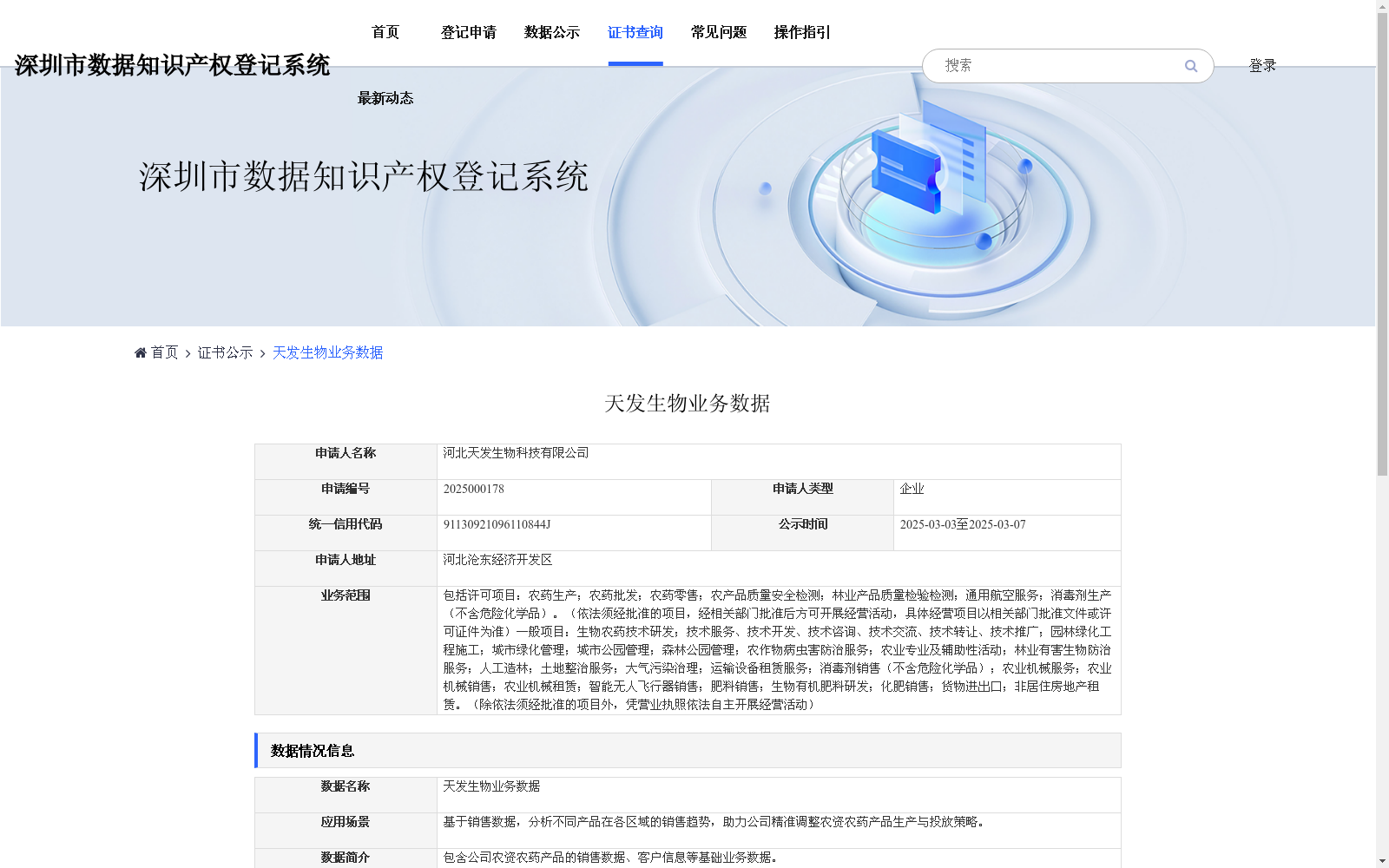Click the 深圳市数据知识产权登记系统 site title logo
The width and height of the screenshot is (1389, 868).
click(x=172, y=65)
